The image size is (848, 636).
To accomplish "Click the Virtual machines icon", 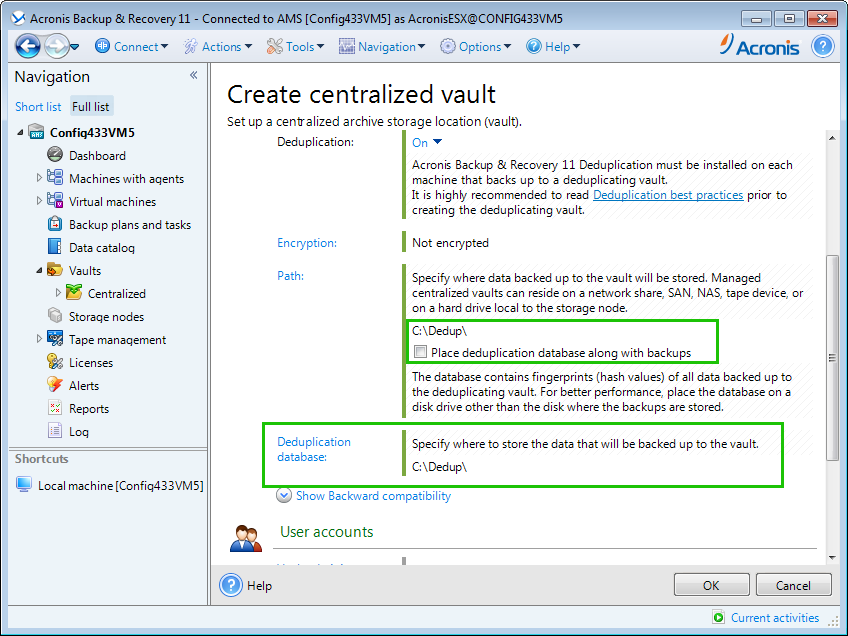I will pos(55,201).
